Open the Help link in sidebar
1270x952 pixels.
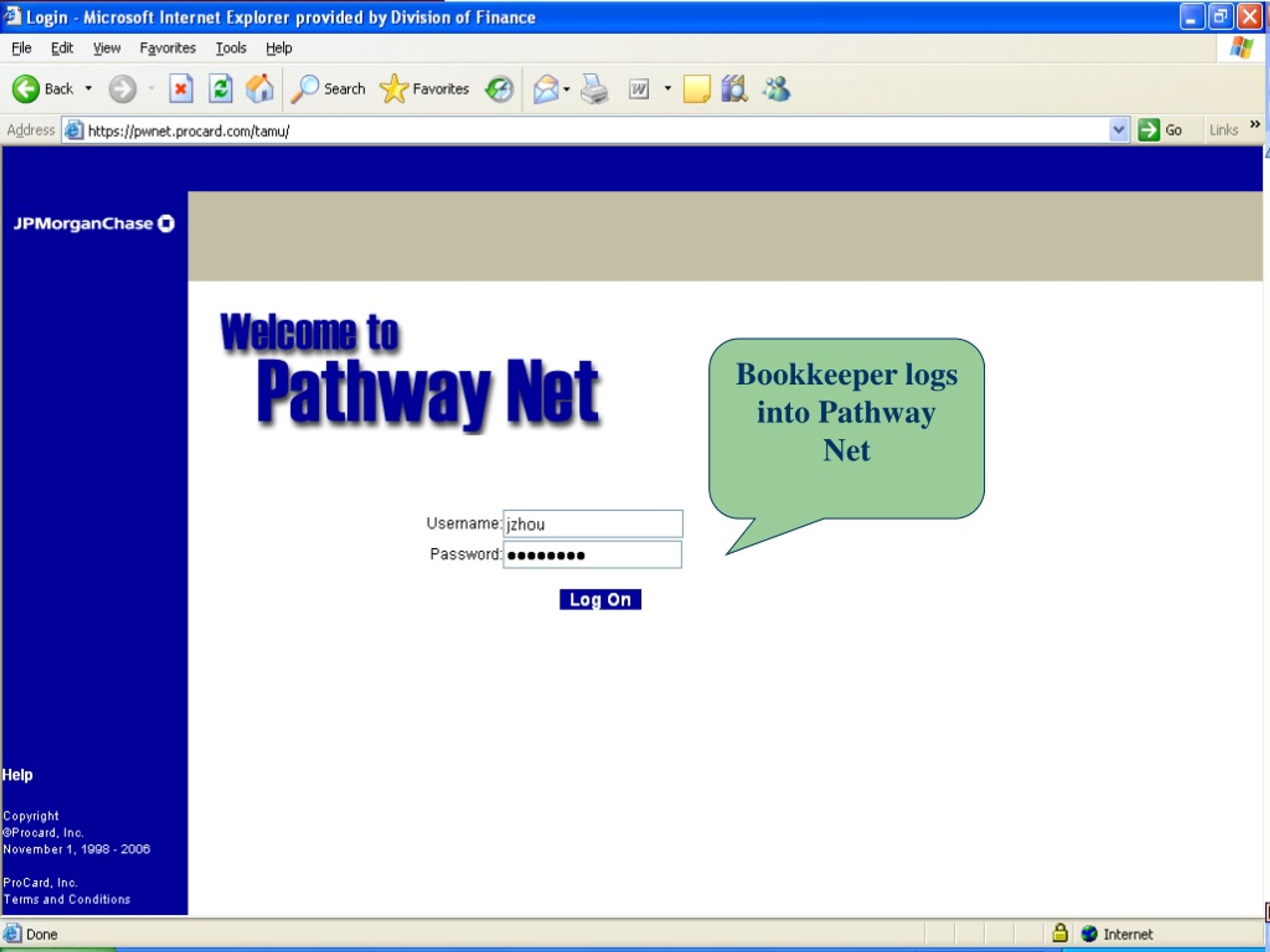pyautogui.click(x=17, y=775)
